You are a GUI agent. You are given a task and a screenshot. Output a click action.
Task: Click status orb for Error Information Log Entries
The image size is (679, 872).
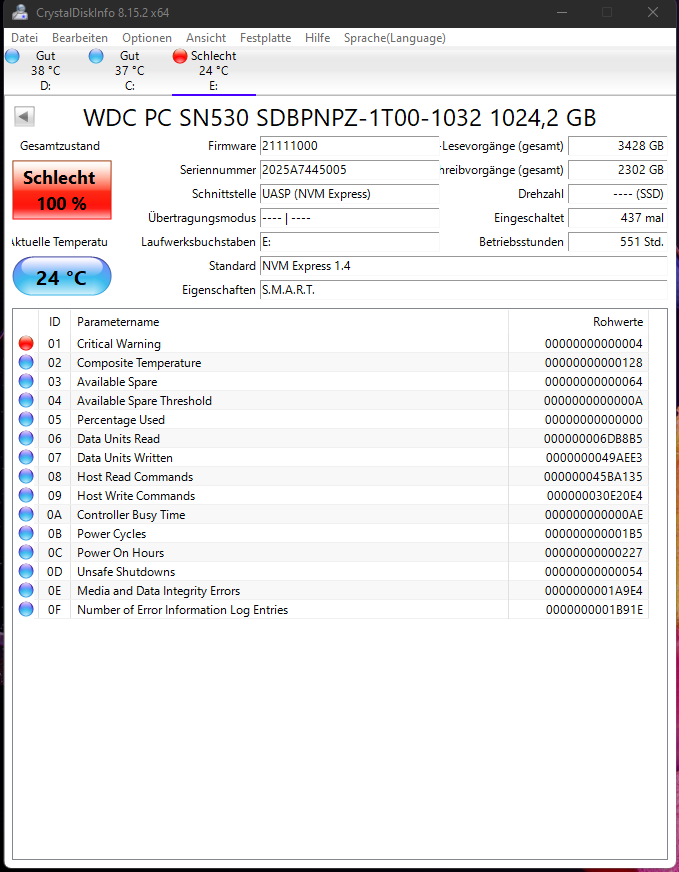point(26,610)
